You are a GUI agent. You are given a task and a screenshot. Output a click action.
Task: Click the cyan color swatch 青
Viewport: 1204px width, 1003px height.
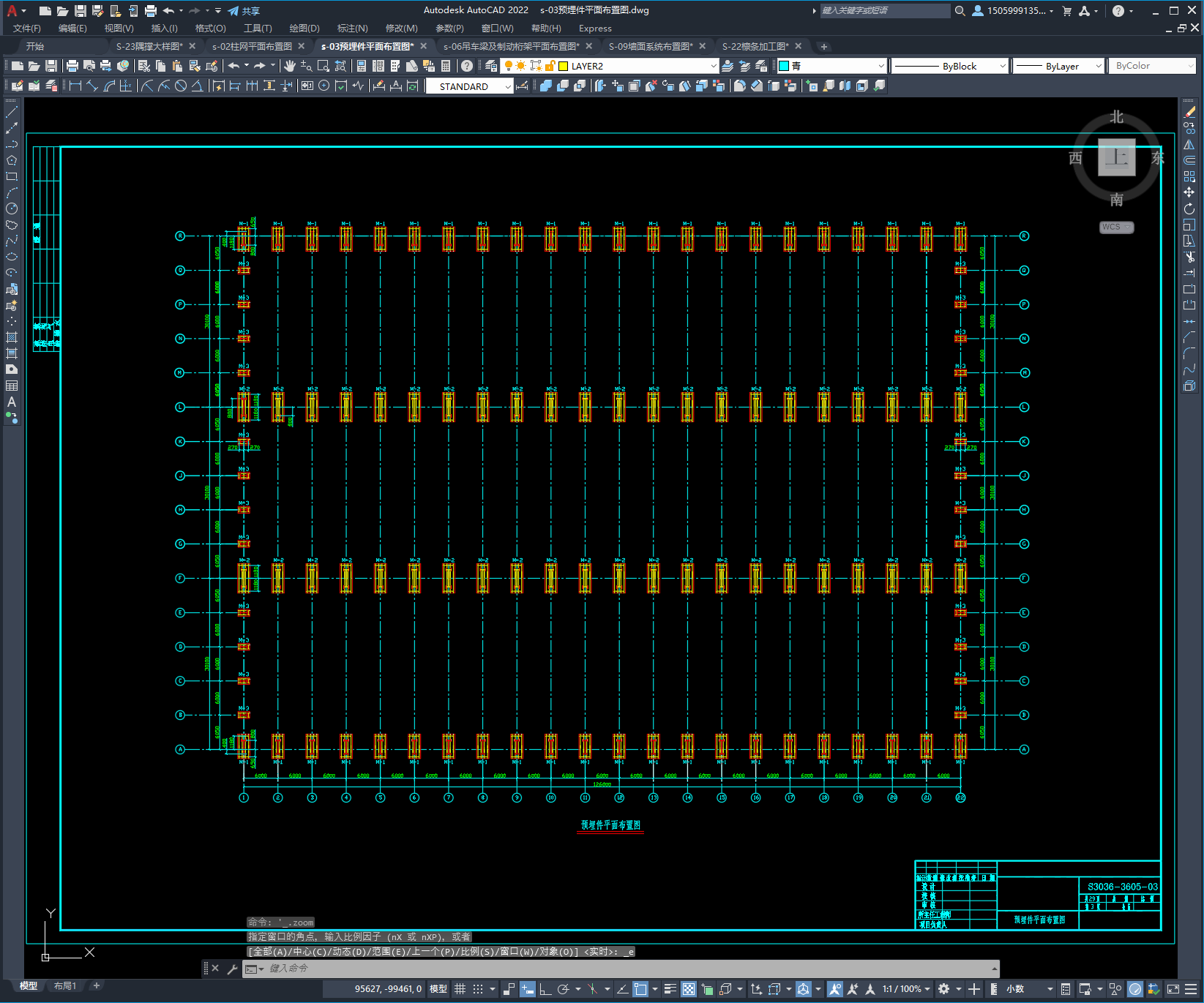click(784, 66)
